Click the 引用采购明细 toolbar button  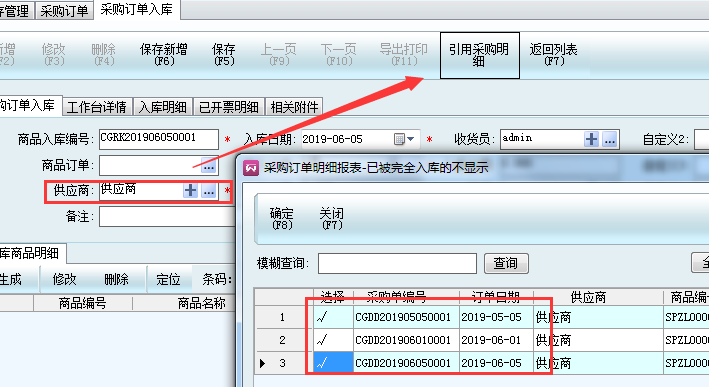click(x=479, y=55)
